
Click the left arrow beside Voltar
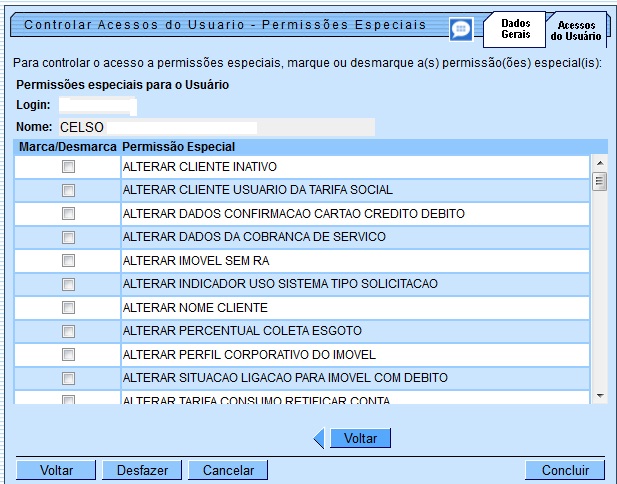point(319,438)
